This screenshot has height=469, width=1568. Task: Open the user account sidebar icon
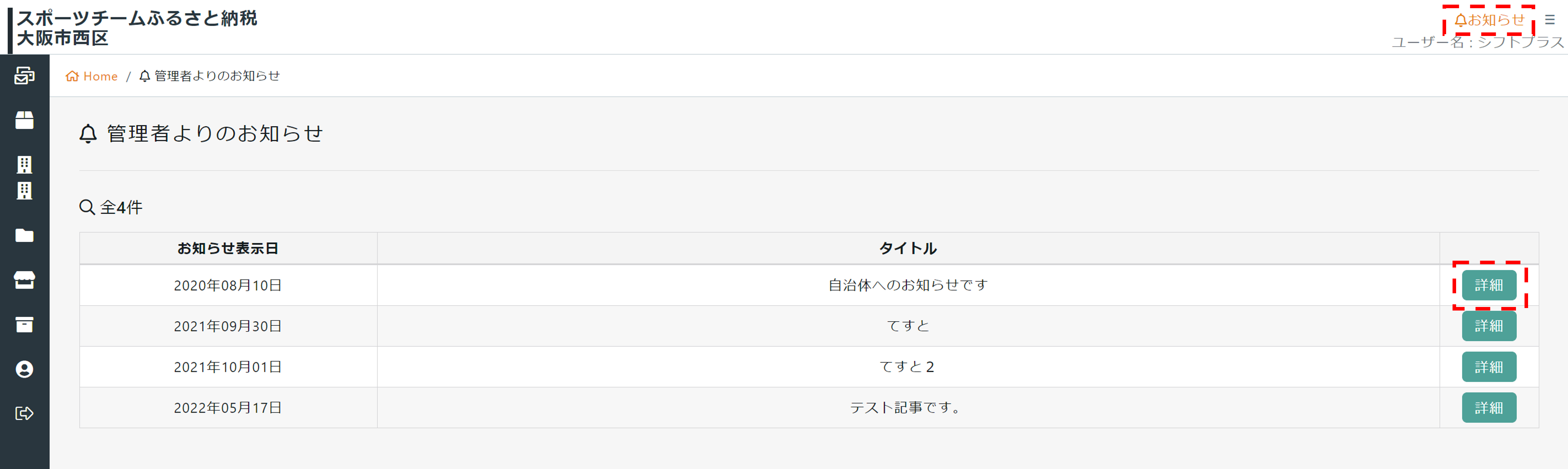pyautogui.click(x=24, y=369)
